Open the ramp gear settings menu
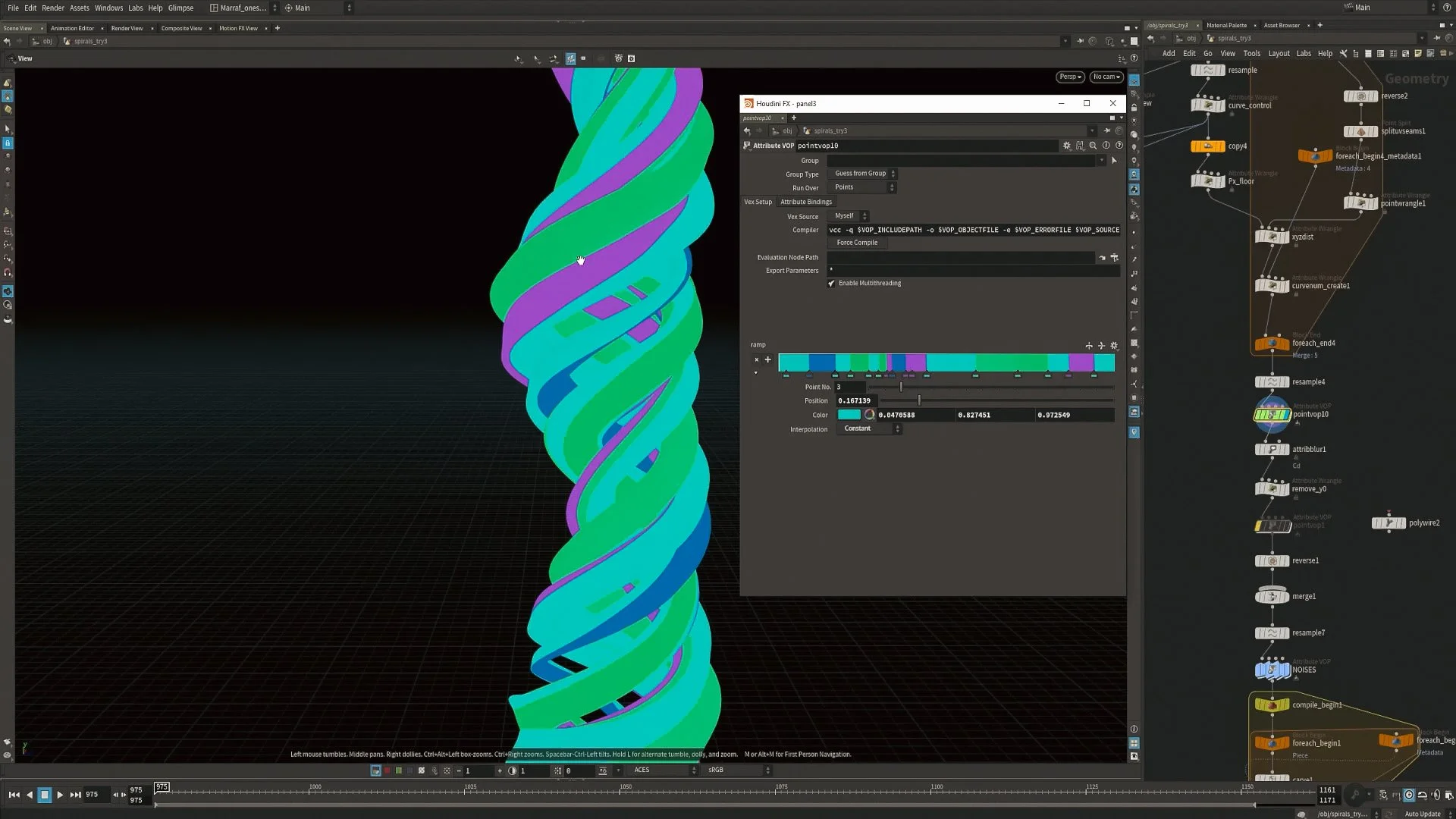1456x819 pixels. [1114, 346]
